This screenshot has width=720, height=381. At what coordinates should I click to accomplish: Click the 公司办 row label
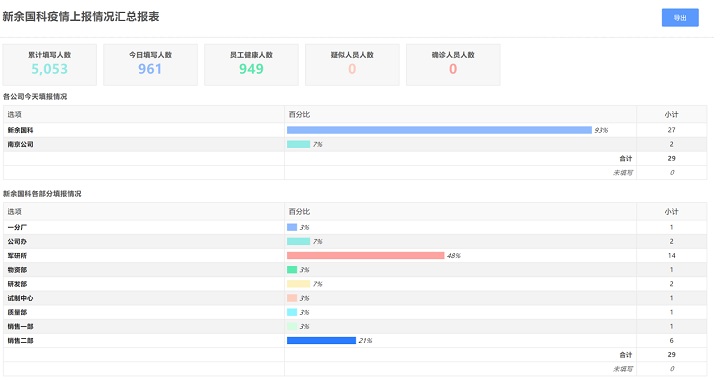click(x=17, y=241)
